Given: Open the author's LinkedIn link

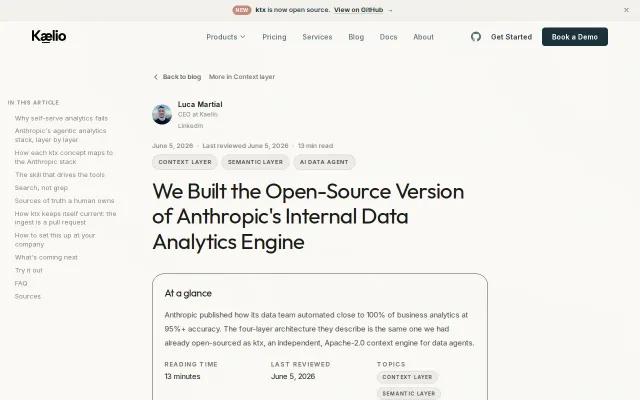Looking at the screenshot, I should [190, 126].
